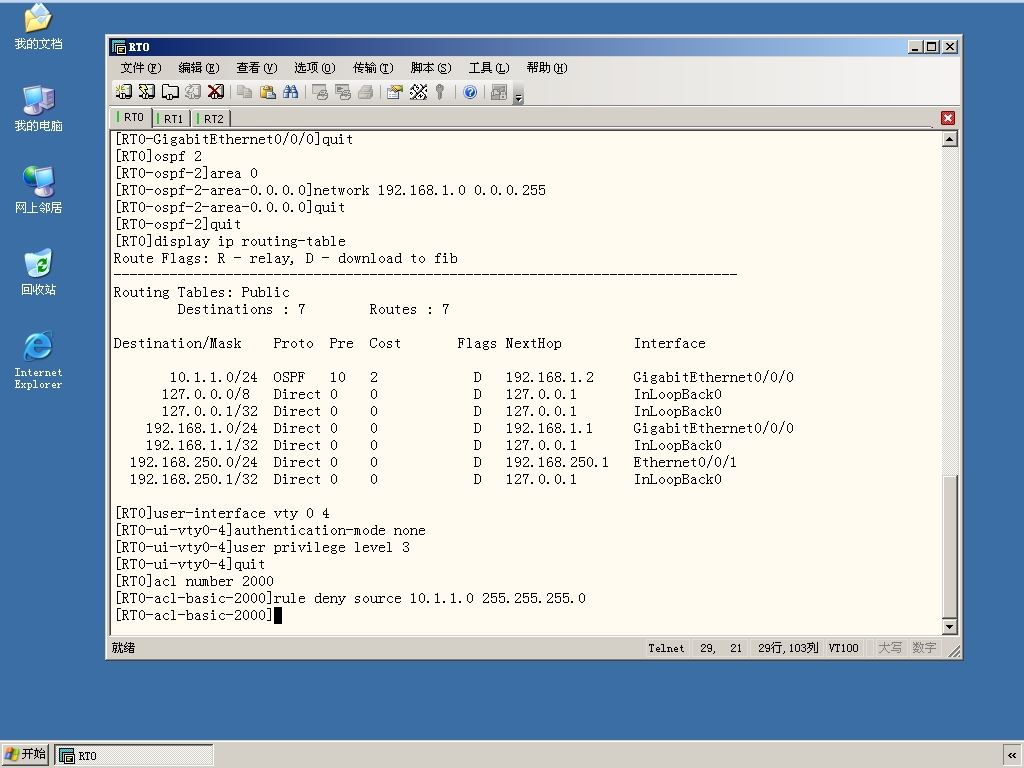Click the Connect toolbar icon
1024x768 pixels.
click(x=123, y=92)
